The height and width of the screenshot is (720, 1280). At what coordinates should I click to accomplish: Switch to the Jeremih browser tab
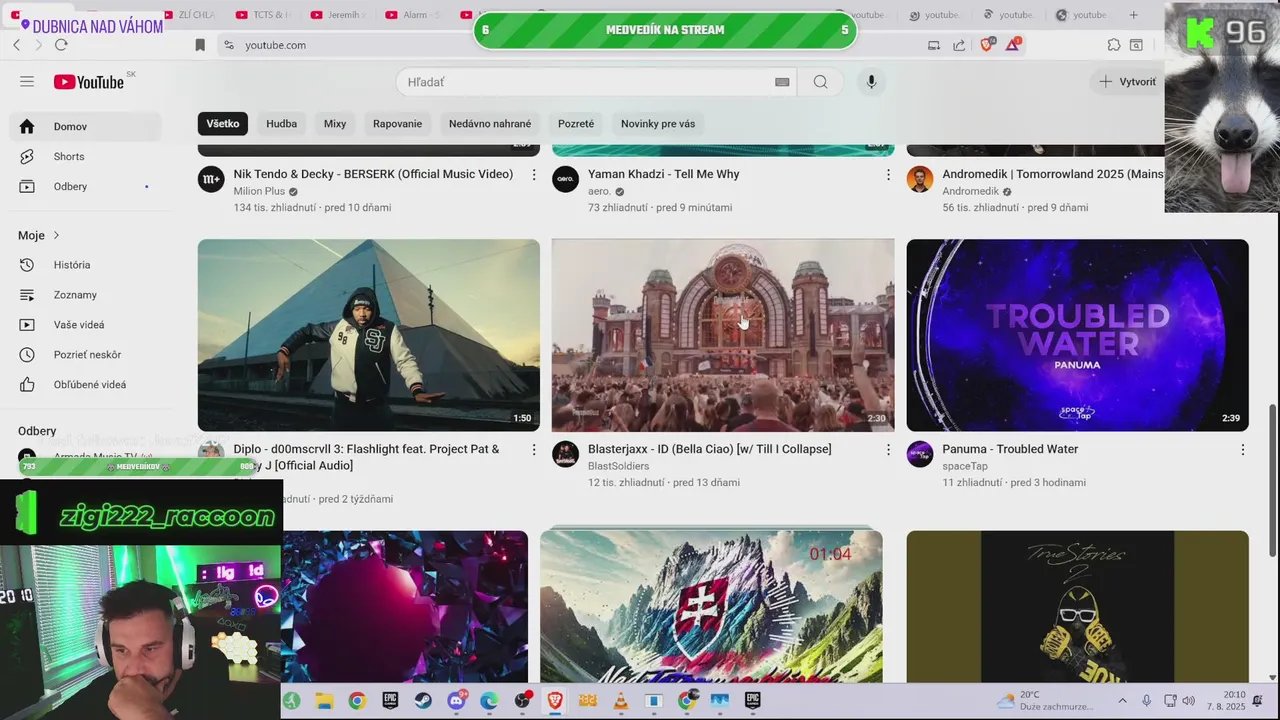tap(338, 15)
